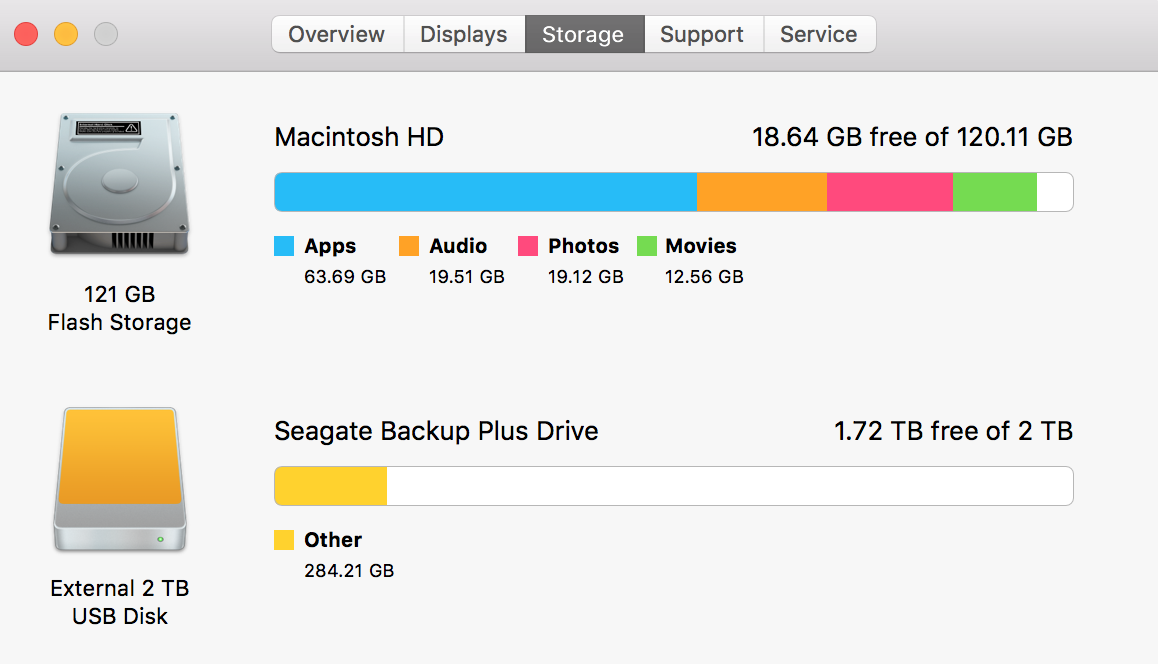Open the Service tab
The image size is (1158, 664).
point(819,34)
